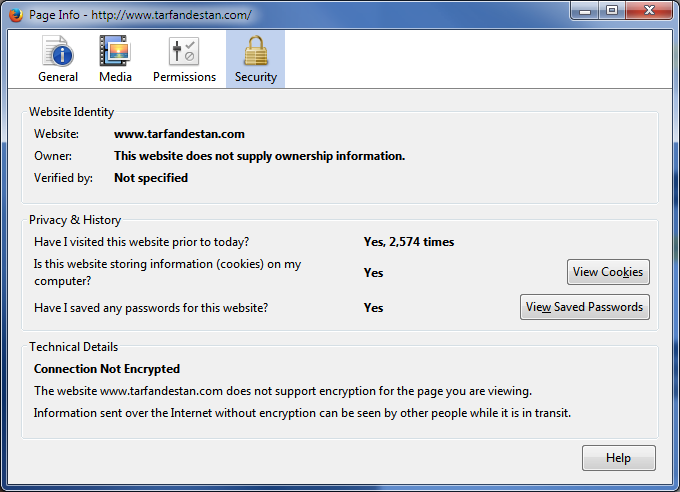
Task: Click the Firefox logo in the title bar
Action: pos(15,15)
